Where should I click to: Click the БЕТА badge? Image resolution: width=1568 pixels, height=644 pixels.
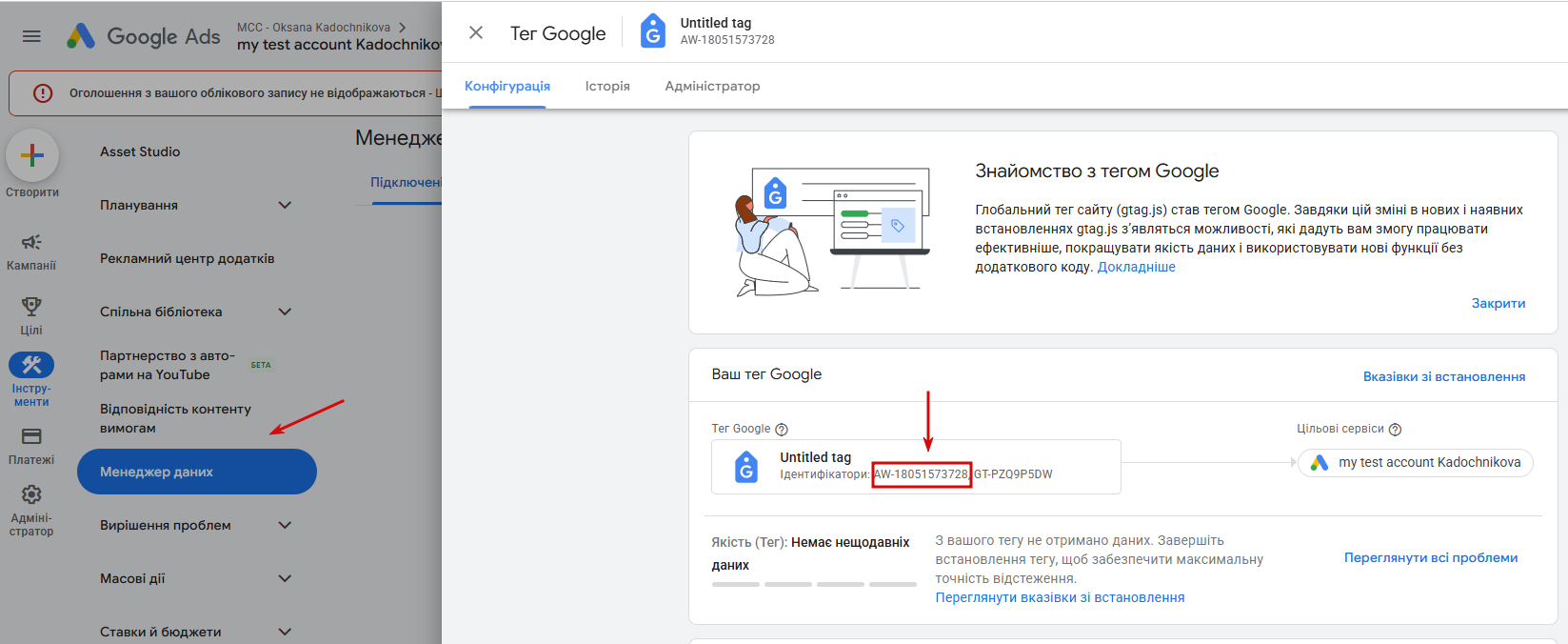point(261,365)
